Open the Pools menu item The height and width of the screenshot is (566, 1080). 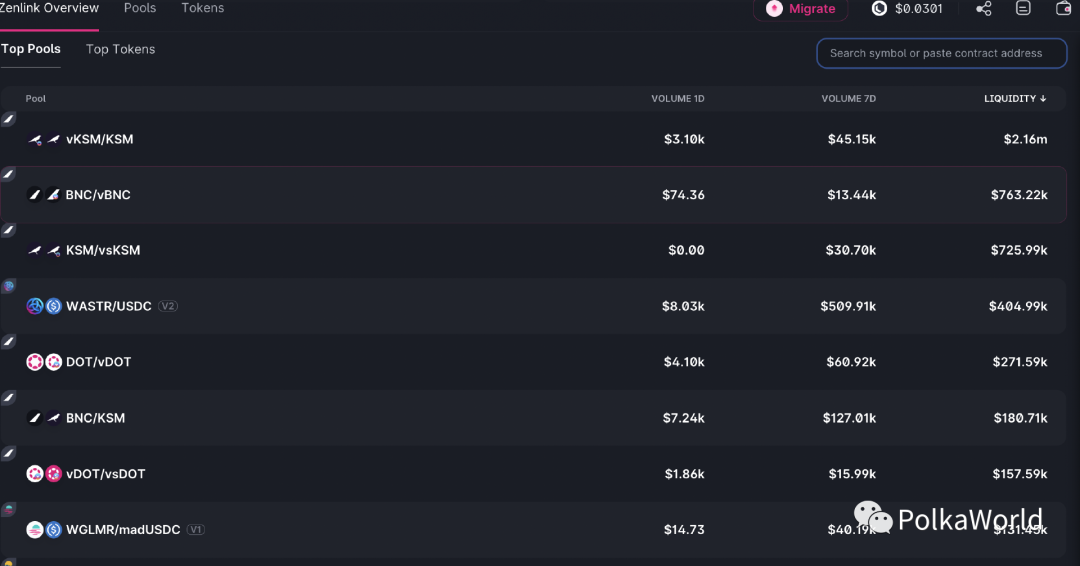pos(140,8)
